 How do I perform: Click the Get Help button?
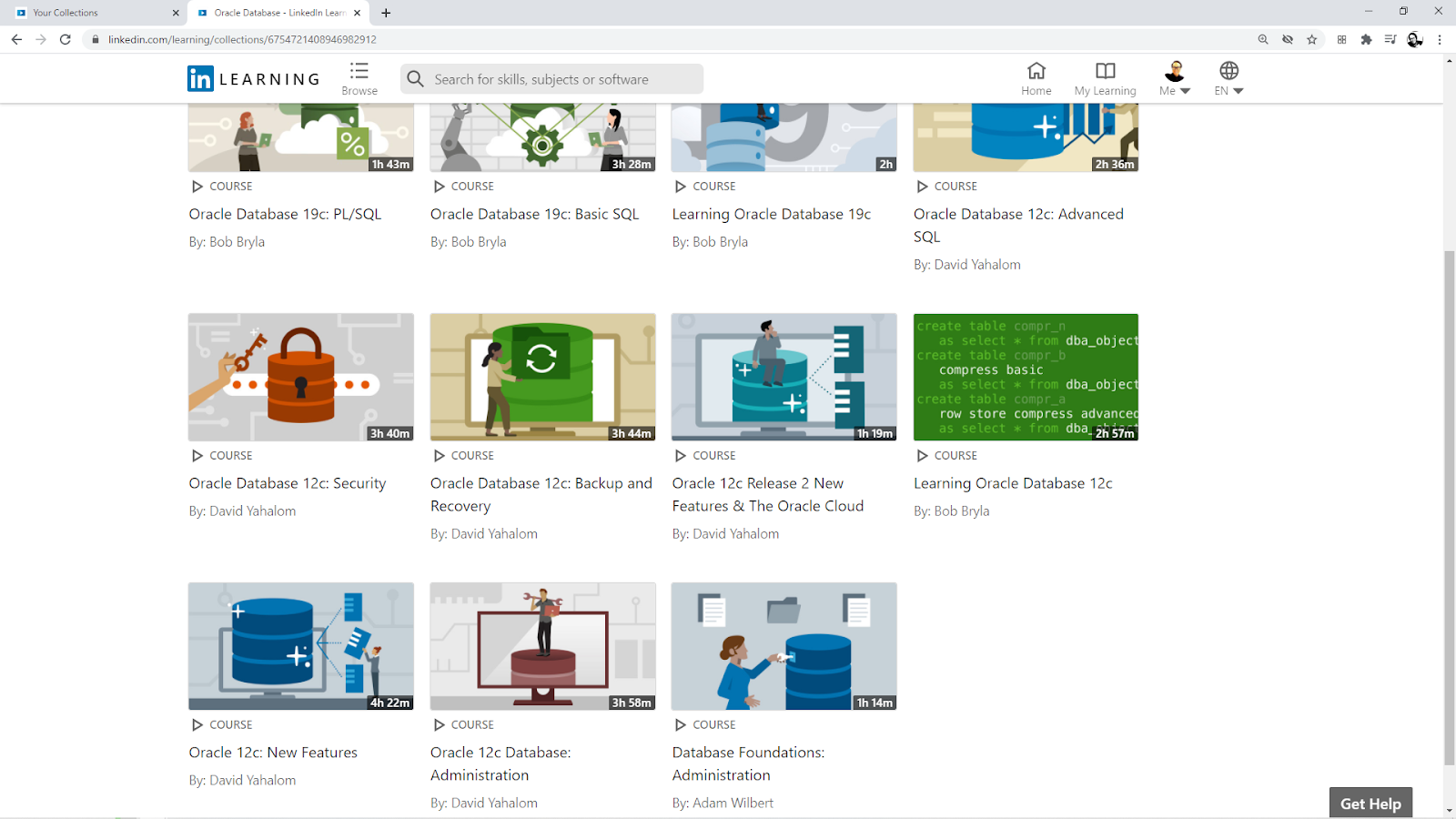1370,803
